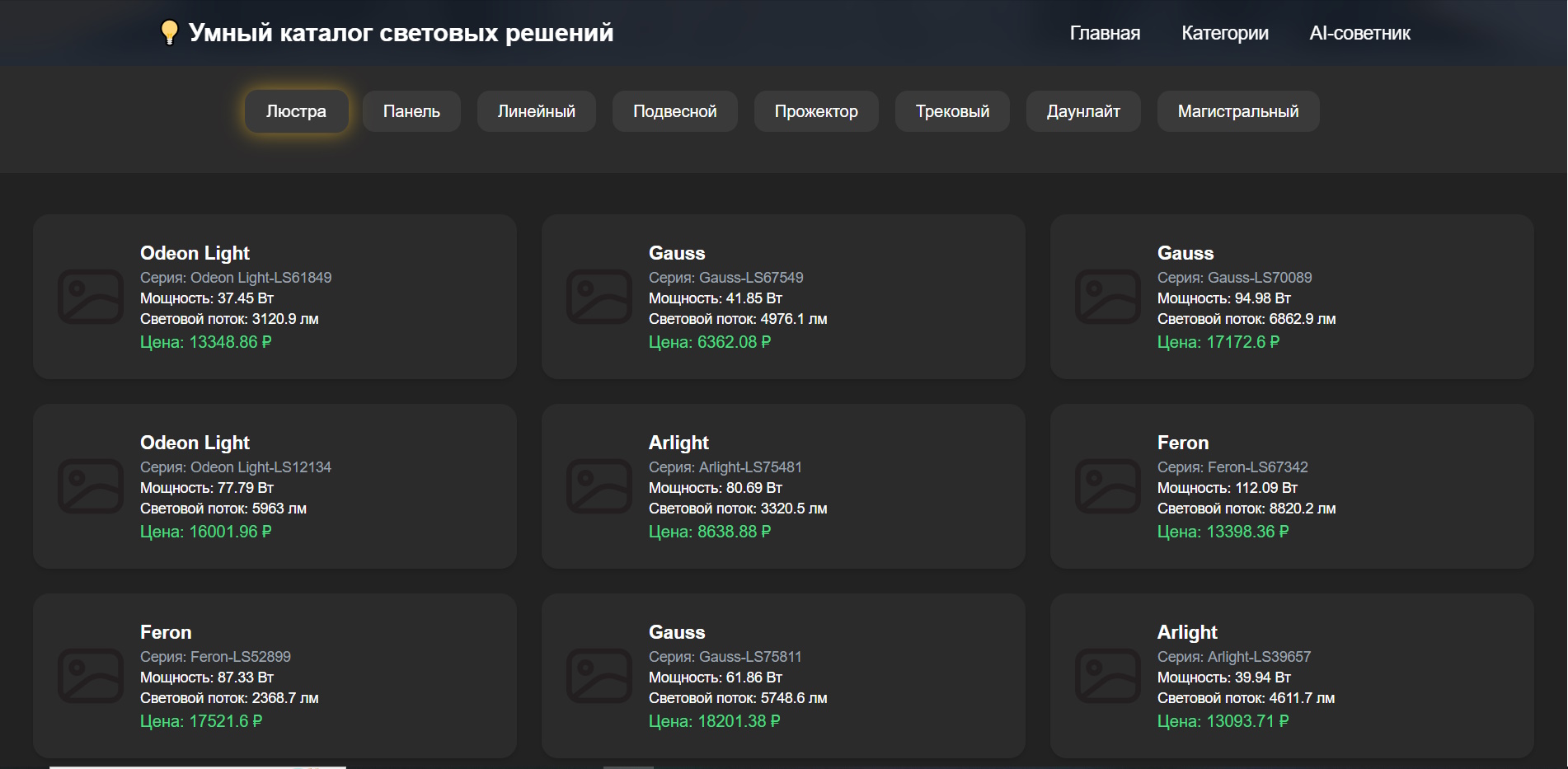The image size is (1568, 769).
Task: Show Трековый category products
Action: (952, 111)
